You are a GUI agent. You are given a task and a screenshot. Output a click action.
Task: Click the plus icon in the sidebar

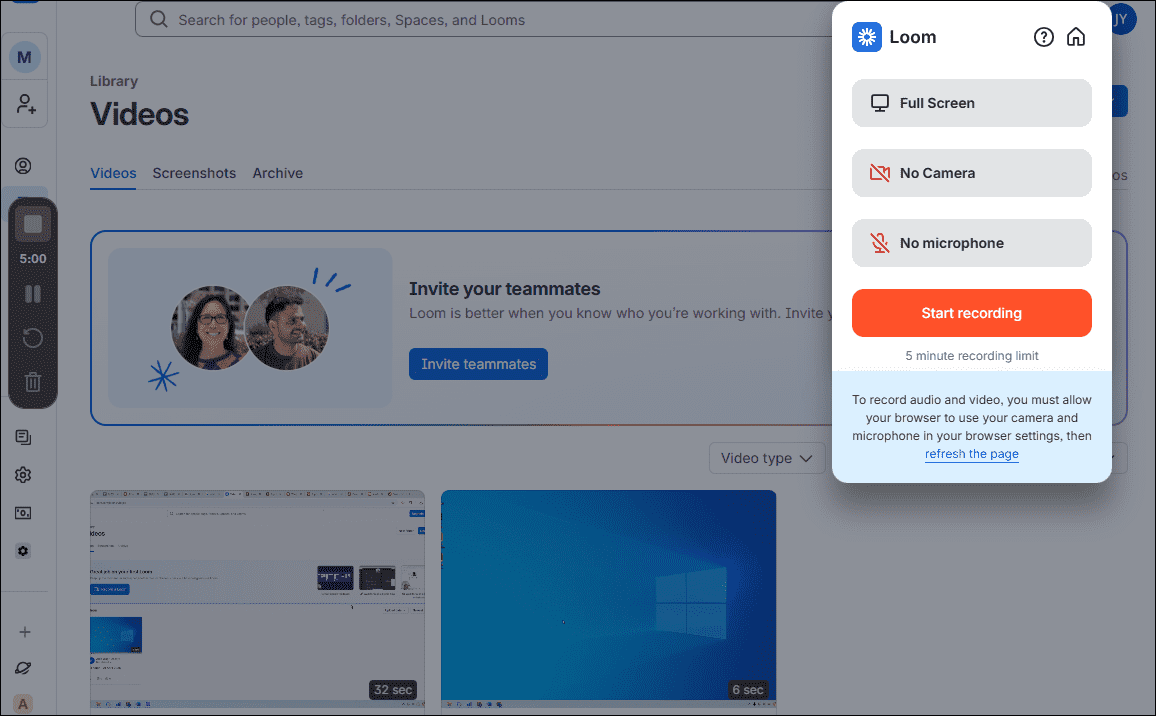tap(25, 632)
